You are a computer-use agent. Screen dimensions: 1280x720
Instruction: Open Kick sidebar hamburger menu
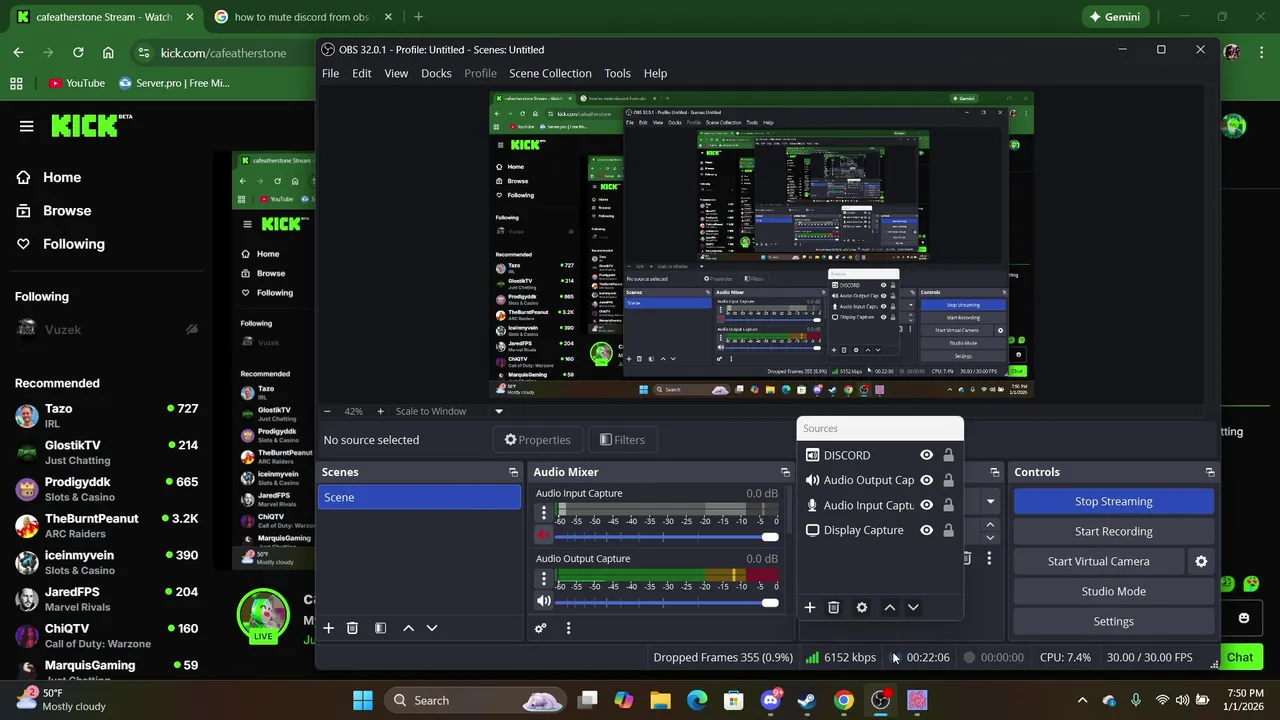pos(27,126)
